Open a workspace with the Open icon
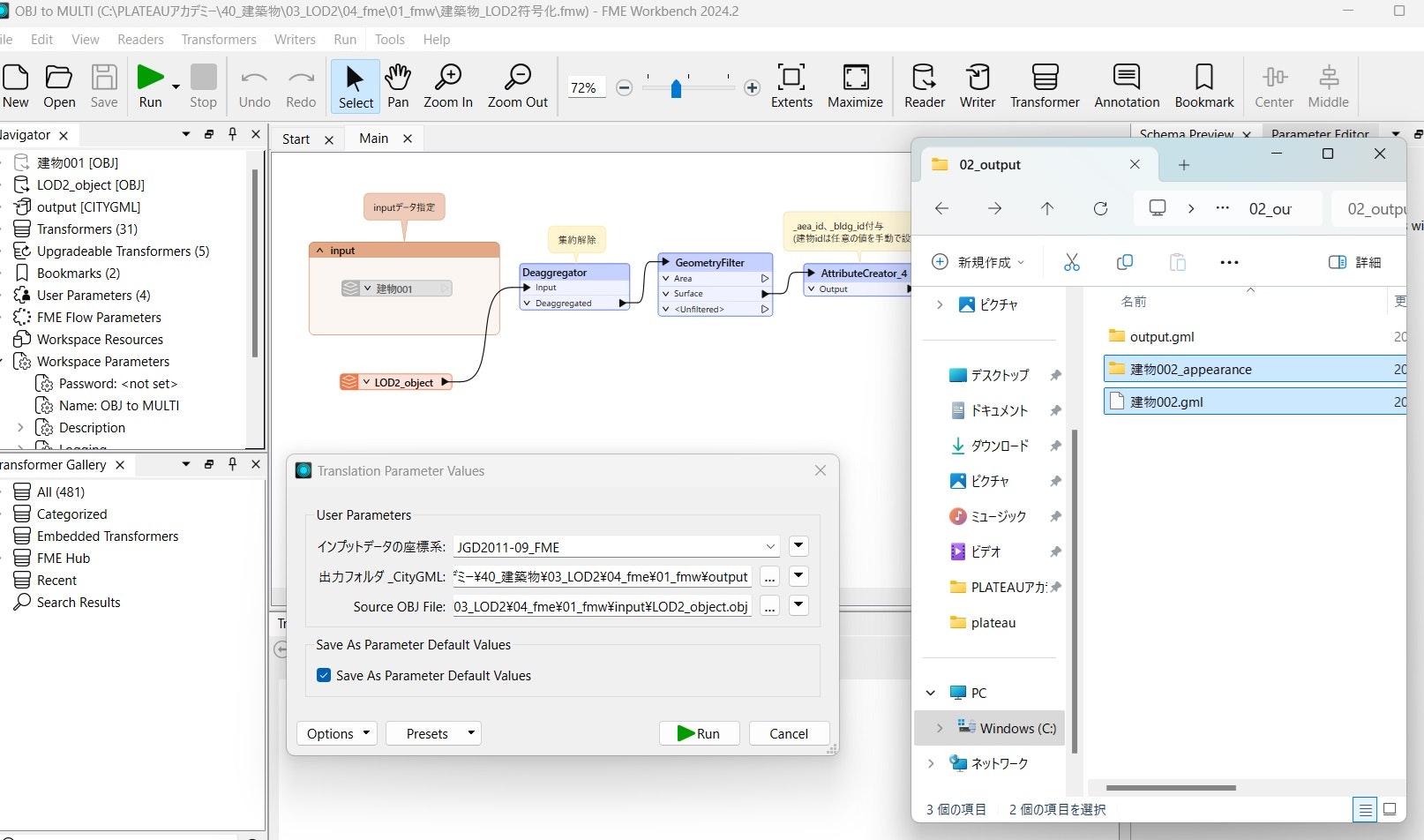The image size is (1424, 840). click(59, 86)
